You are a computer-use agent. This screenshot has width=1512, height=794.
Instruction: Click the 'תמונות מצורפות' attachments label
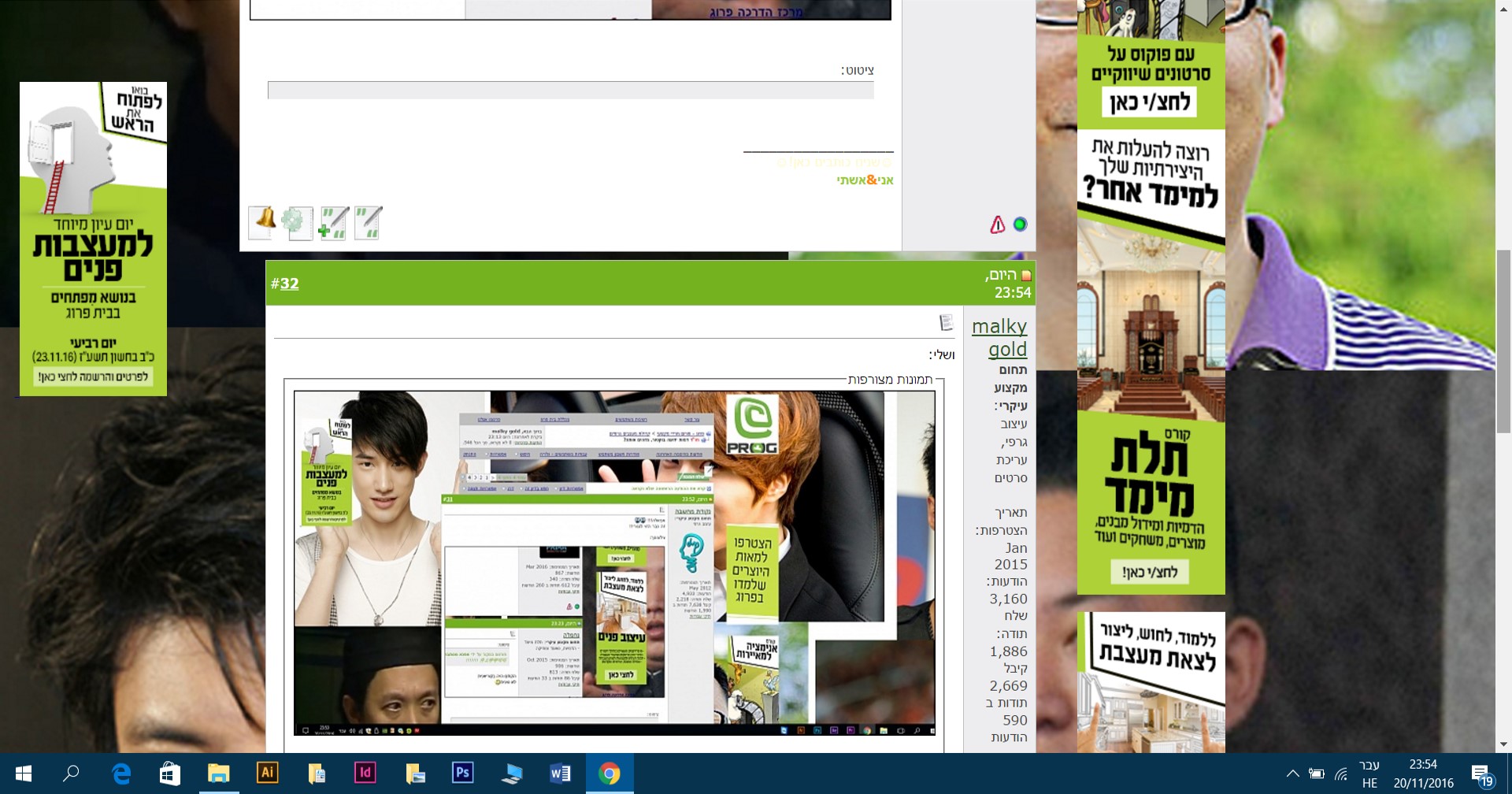[x=890, y=380]
